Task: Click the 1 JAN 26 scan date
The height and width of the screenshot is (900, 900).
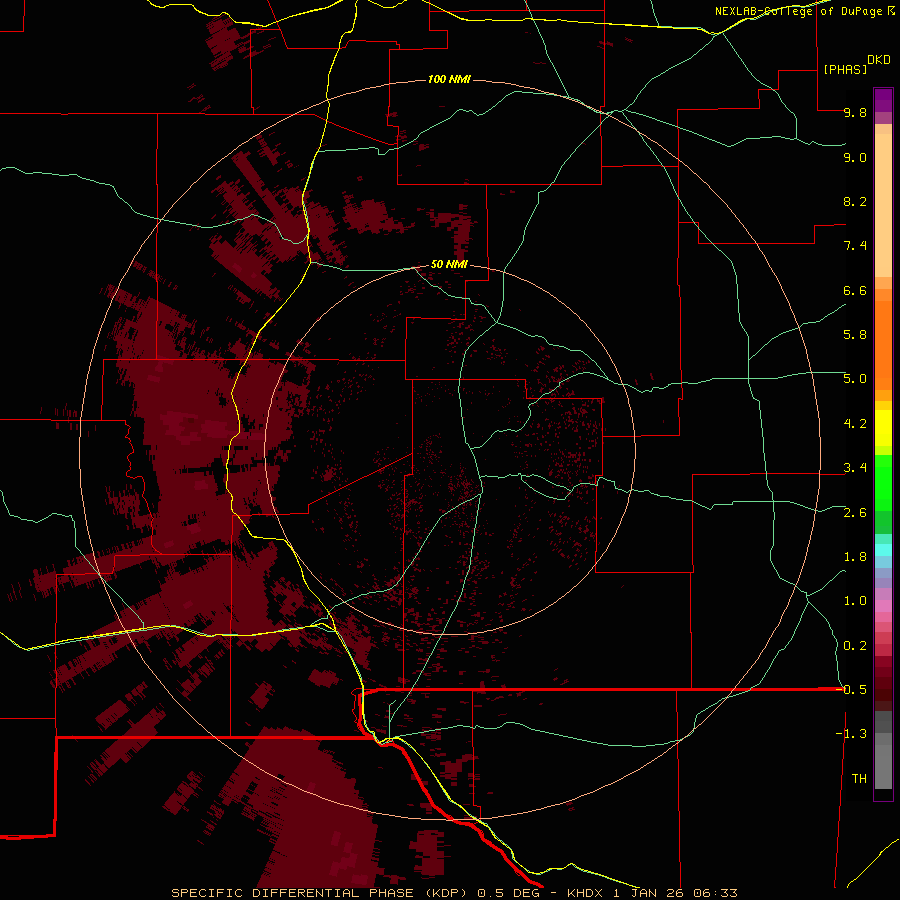Action: [x=650, y=893]
